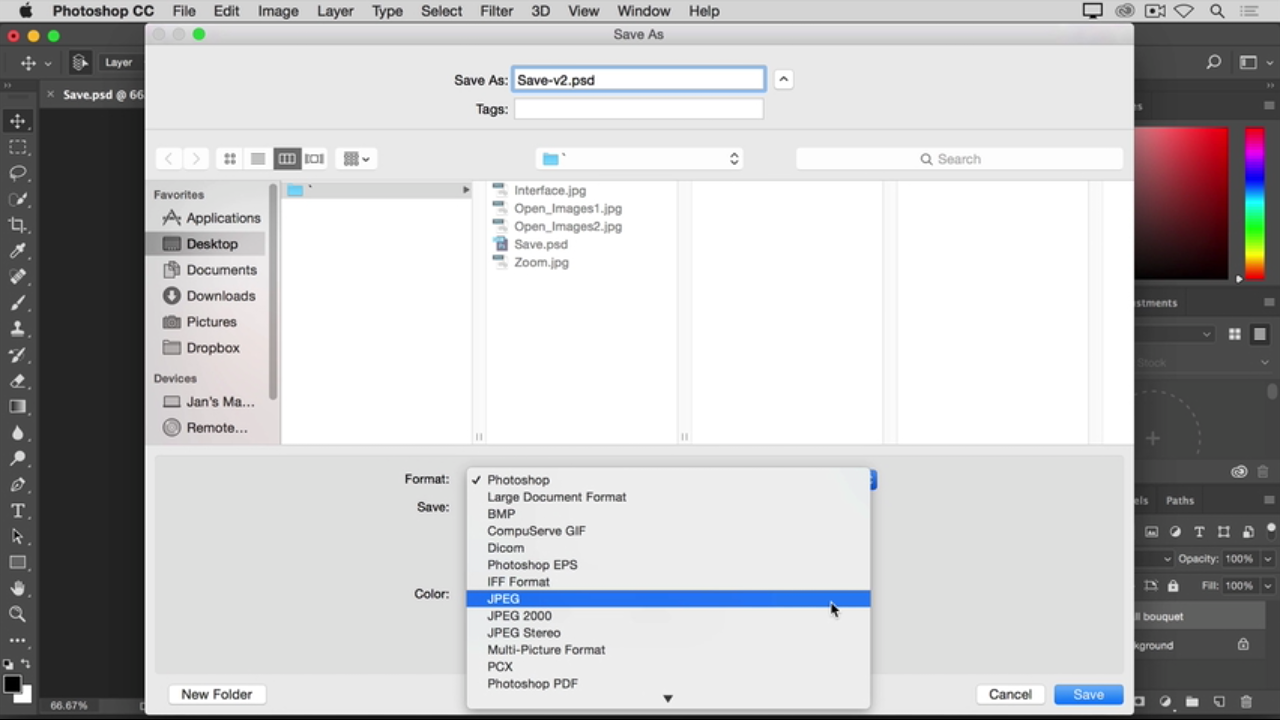1280x720 pixels.
Task: Open the item arrangement dropdown
Action: [356, 159]
